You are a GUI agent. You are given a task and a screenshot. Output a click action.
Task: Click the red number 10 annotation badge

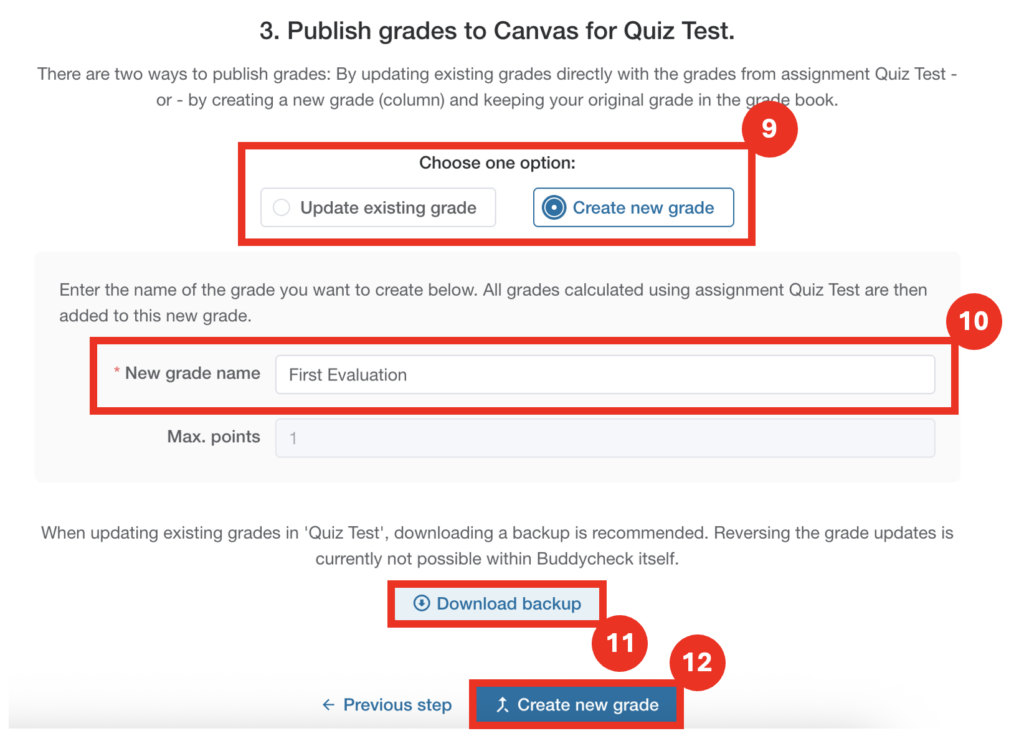click(973, 322)
